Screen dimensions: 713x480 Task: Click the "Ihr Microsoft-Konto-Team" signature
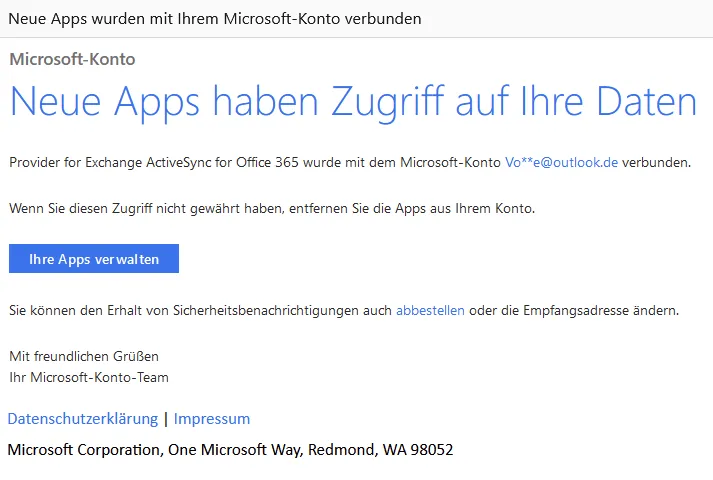89,377
